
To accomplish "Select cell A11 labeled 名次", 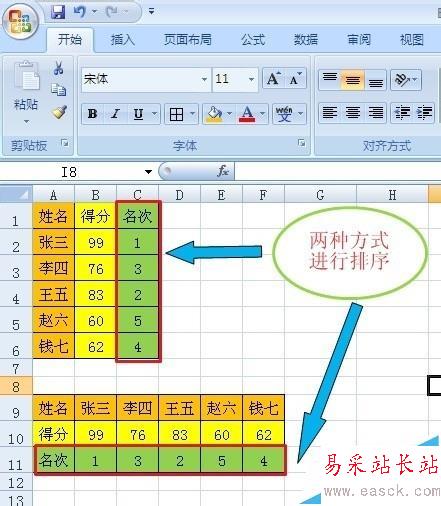I will tap(53, 461).
